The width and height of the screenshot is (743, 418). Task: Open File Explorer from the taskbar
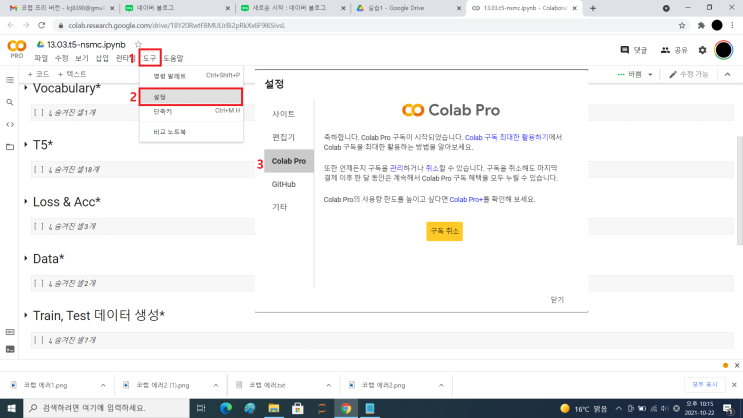(274, 408)
